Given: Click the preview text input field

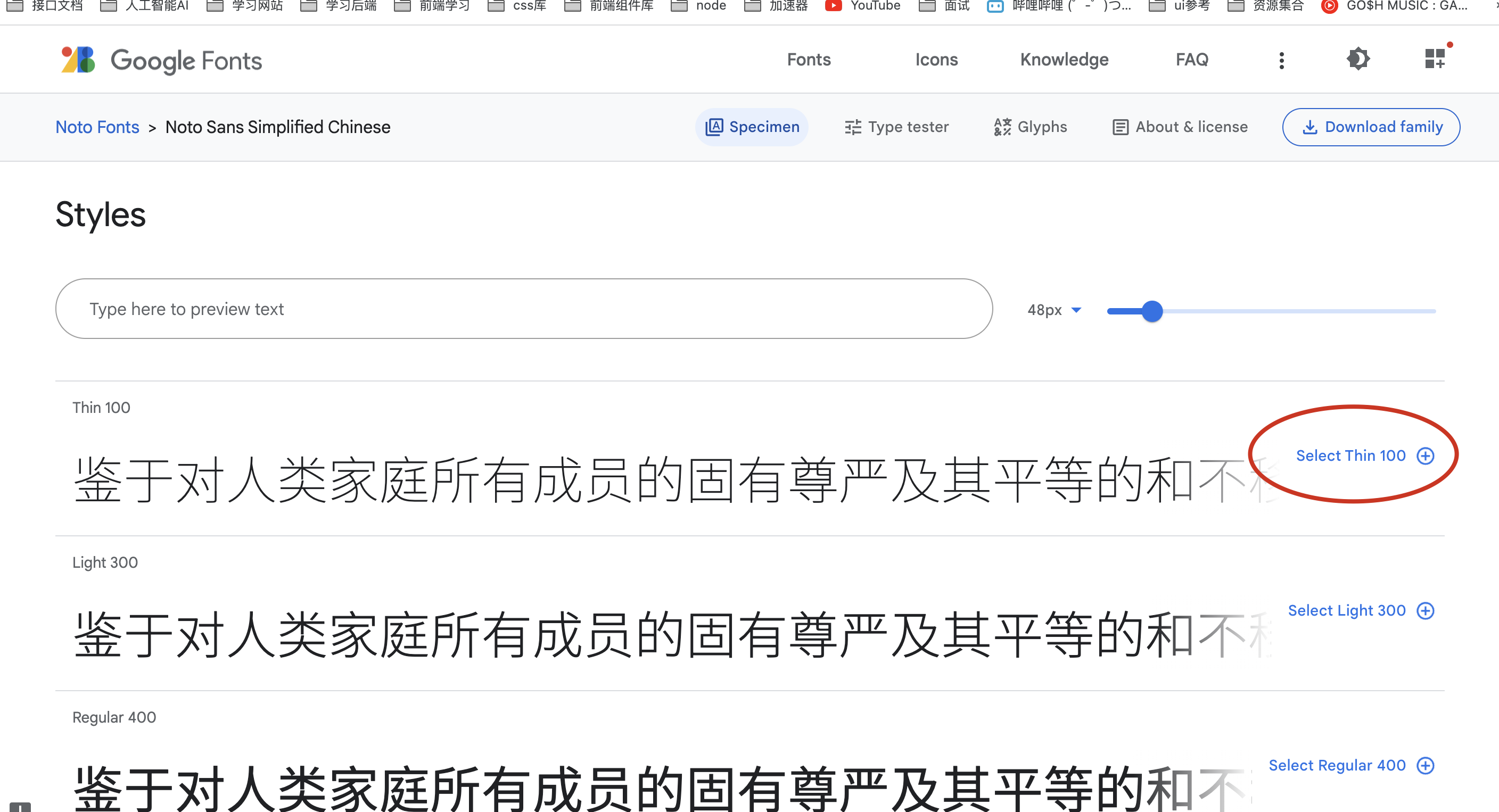Looking at the screenshot, I should 524,309.
